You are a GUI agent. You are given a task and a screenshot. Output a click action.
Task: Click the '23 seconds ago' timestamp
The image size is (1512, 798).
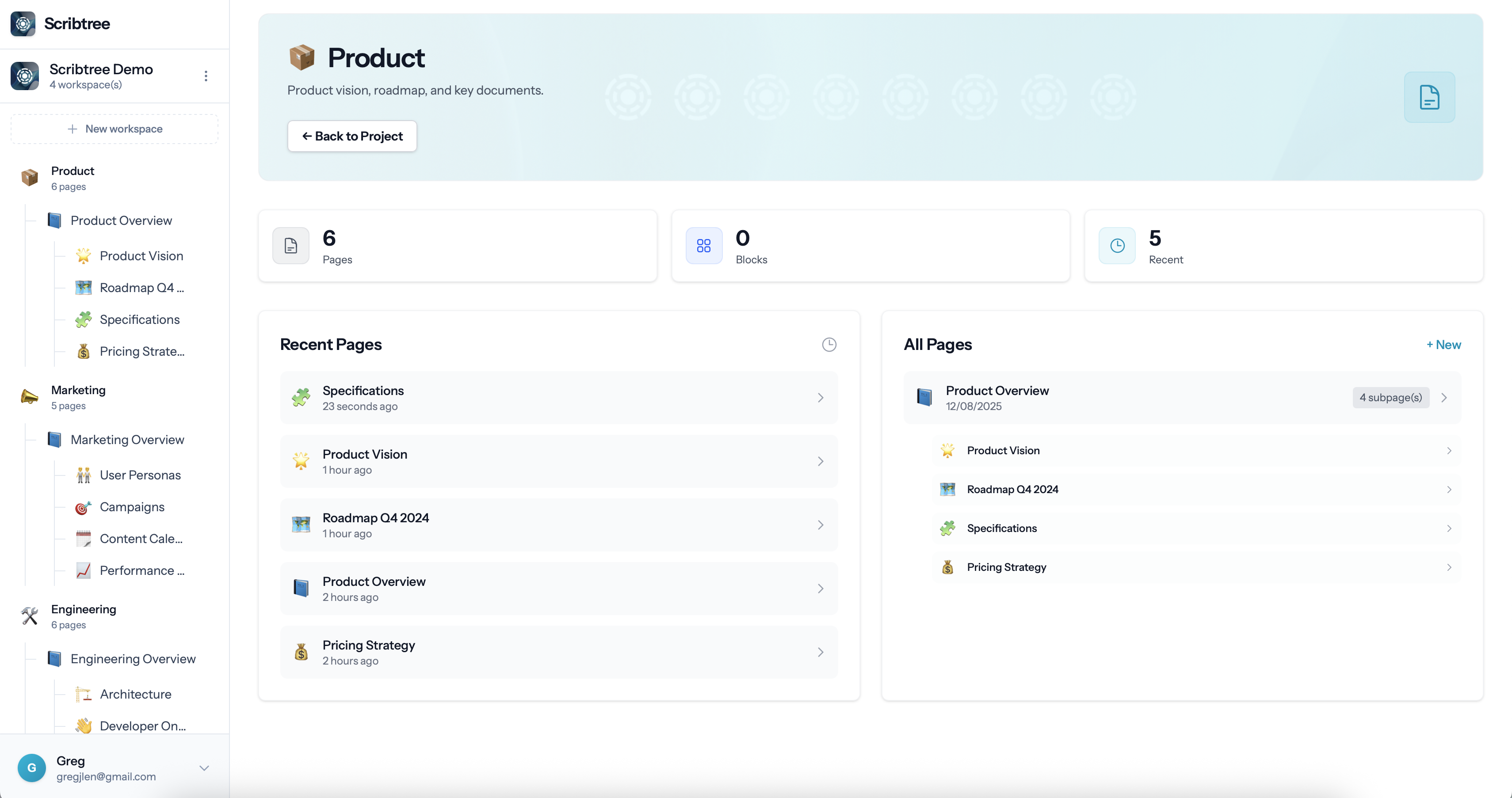(x=360, y=407)
